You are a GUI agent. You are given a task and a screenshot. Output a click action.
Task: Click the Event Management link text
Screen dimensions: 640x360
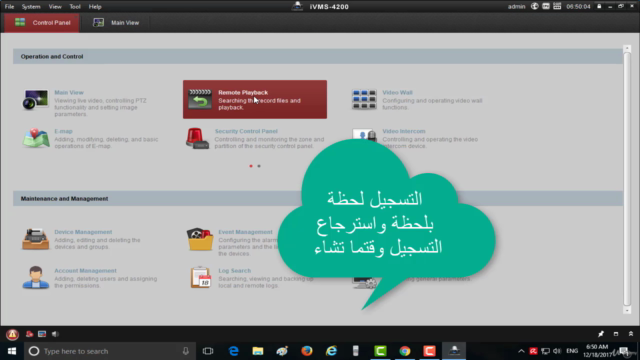click(245, 232)
